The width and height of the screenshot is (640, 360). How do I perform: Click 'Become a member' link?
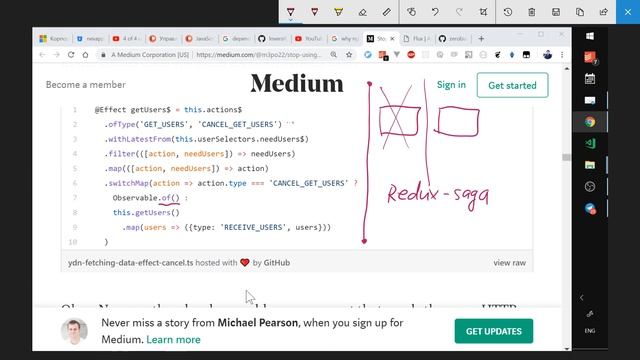tap(86, 85)
